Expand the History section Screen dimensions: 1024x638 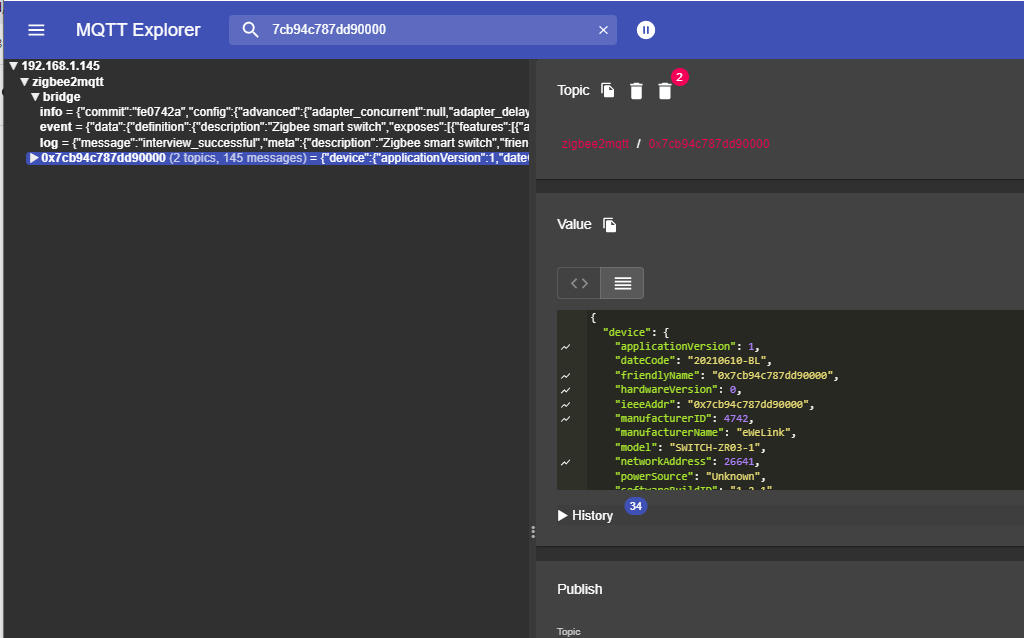[x=585, y=515]
